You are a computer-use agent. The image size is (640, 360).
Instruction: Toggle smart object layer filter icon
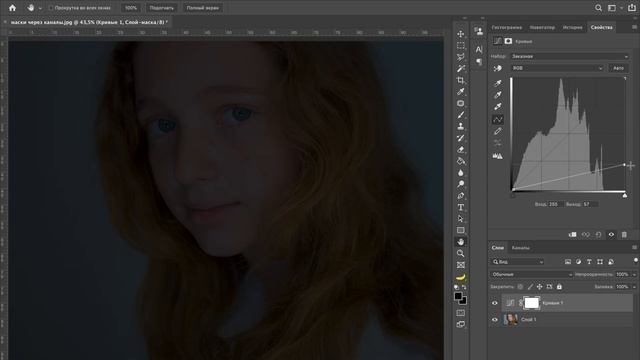coord(611,262)
